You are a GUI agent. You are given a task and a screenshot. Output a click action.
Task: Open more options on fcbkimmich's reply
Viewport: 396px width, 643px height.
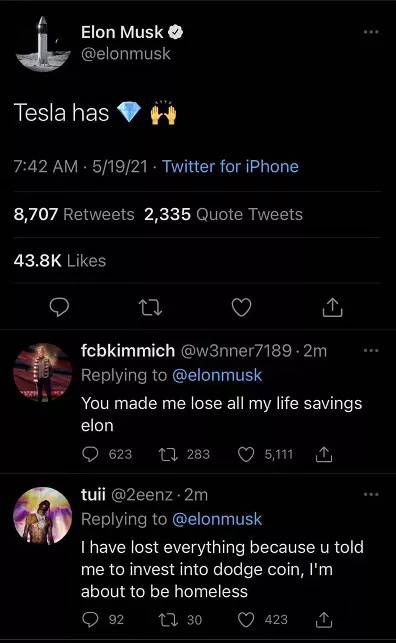371,351
